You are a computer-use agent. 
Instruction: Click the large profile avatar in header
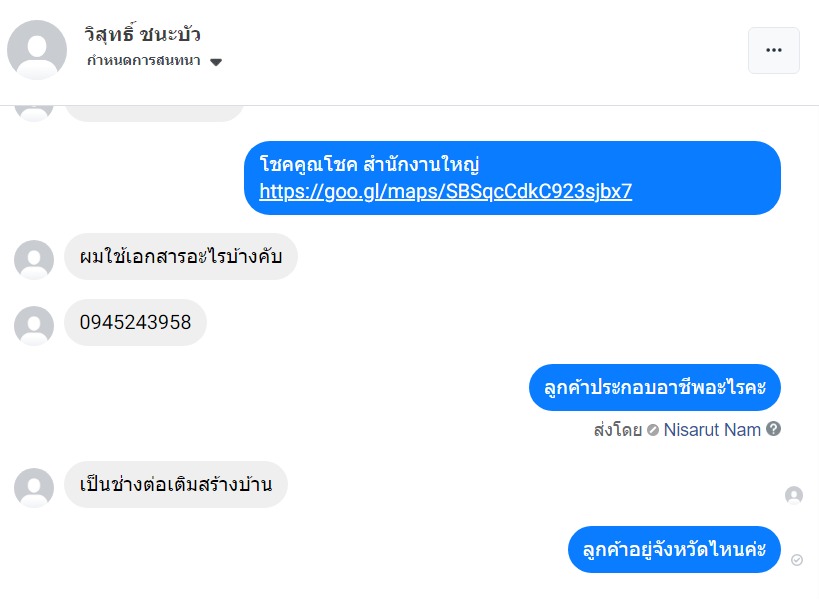37,50
